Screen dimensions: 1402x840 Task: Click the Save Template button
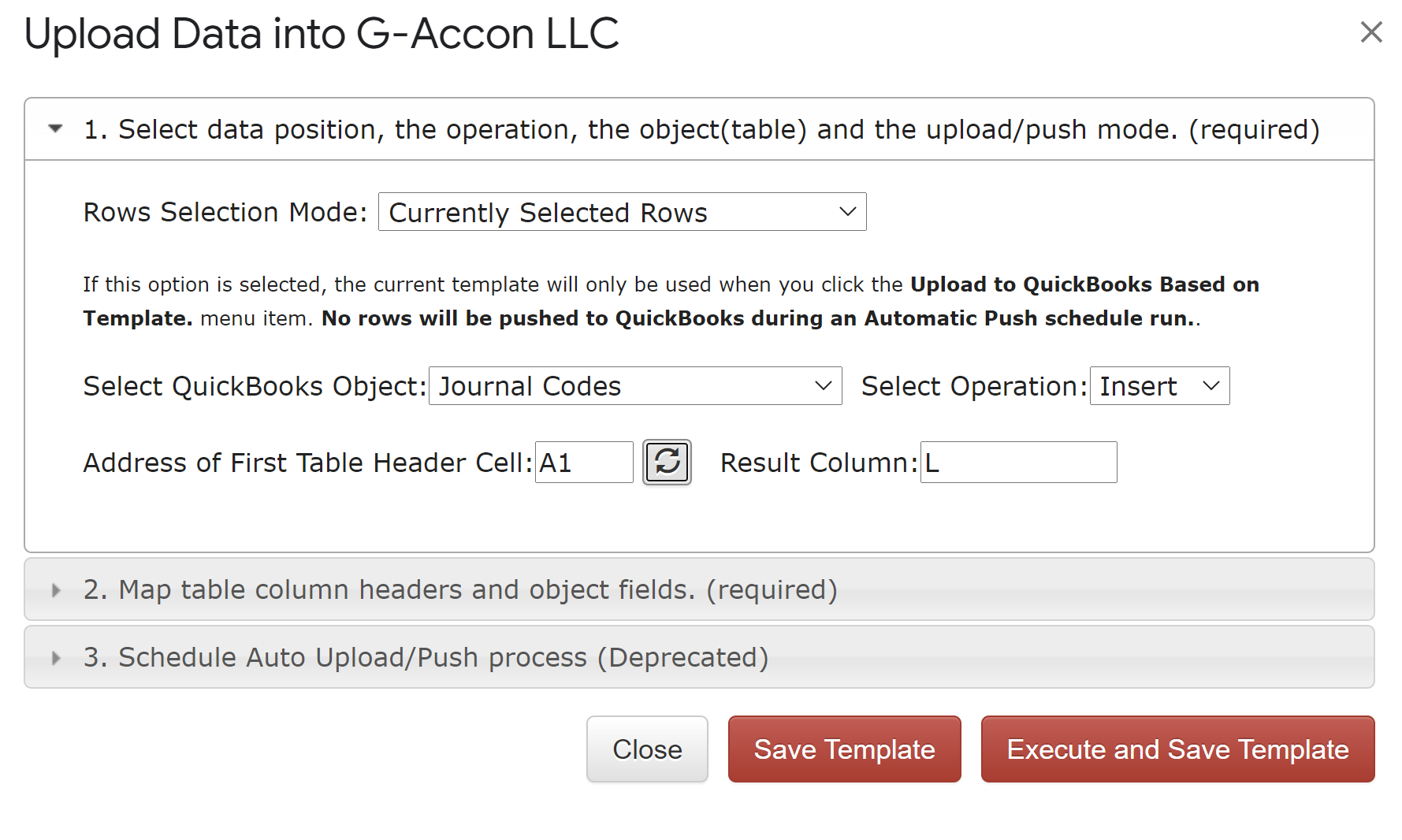click(x=844, y=749)
